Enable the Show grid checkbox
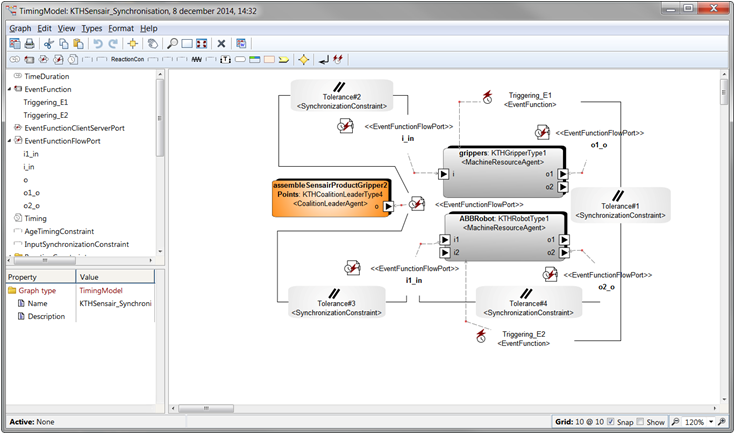The height and width of the screenshot is (434, 735). coord(640,422)
